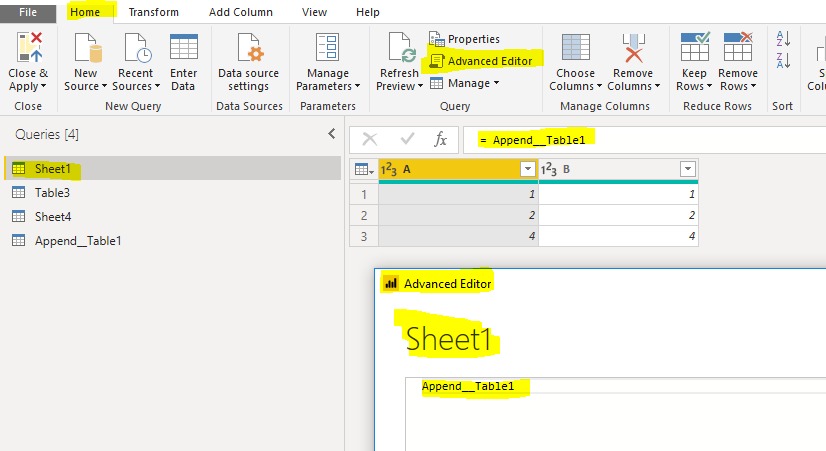Select the Table3 query
The height and width of the screenshot is (451, 826).
click(173, 193)
